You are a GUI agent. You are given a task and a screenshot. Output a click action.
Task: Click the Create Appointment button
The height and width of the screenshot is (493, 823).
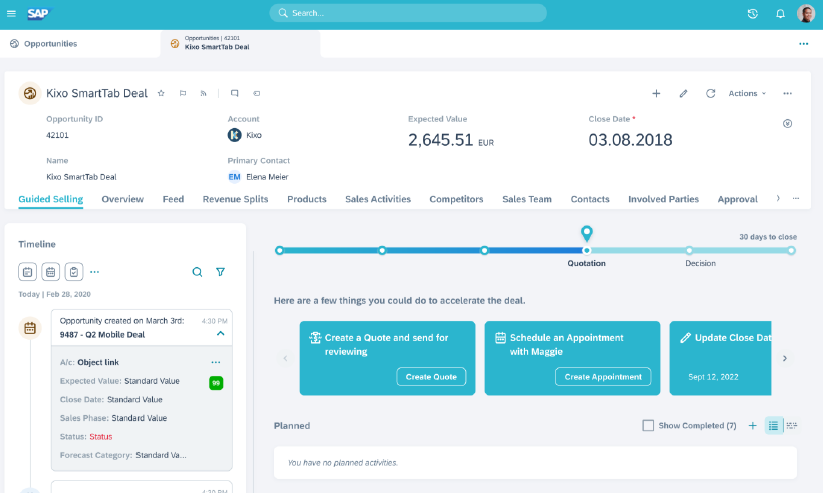pyautogui.click(x=603, y=377)
